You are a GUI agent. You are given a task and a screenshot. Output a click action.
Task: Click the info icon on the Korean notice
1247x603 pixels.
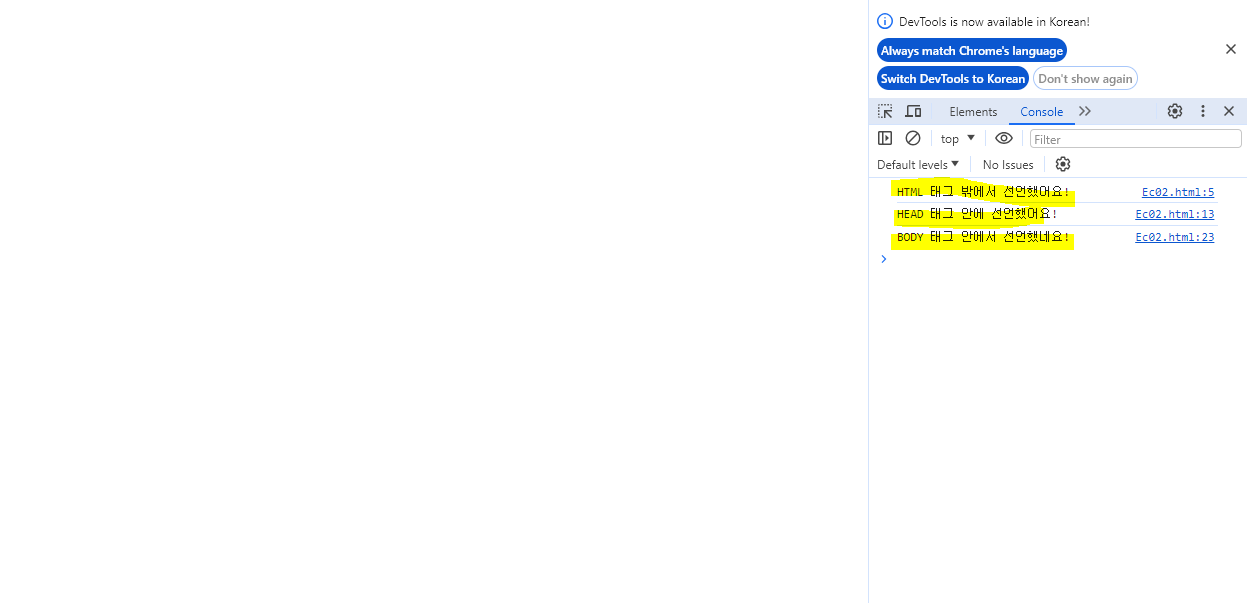coord(885,21)
